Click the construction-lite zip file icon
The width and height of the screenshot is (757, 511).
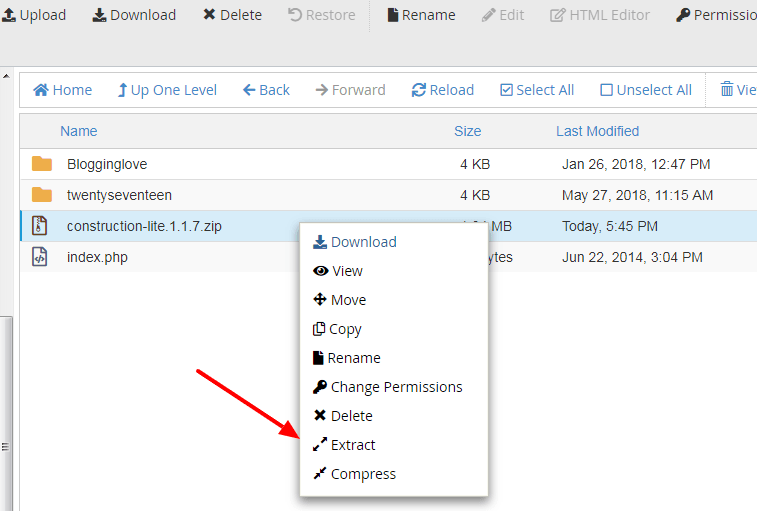click(x=40, y=226)
